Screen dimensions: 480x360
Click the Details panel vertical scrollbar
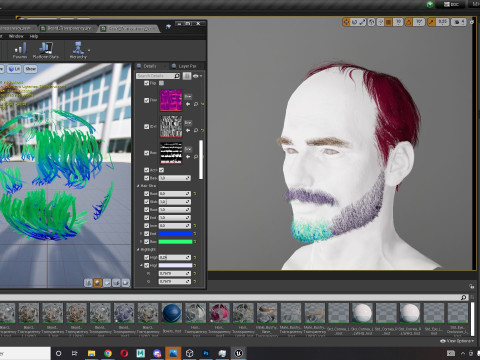pos(201,159)
